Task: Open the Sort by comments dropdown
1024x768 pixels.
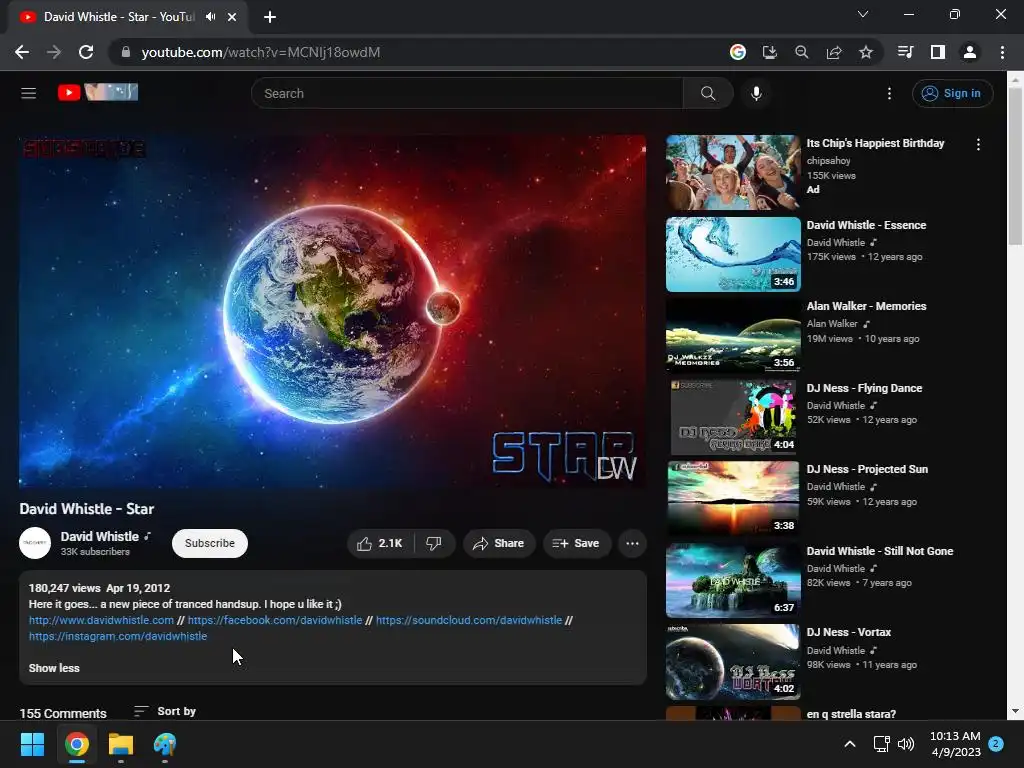Action: pos(165,711)
